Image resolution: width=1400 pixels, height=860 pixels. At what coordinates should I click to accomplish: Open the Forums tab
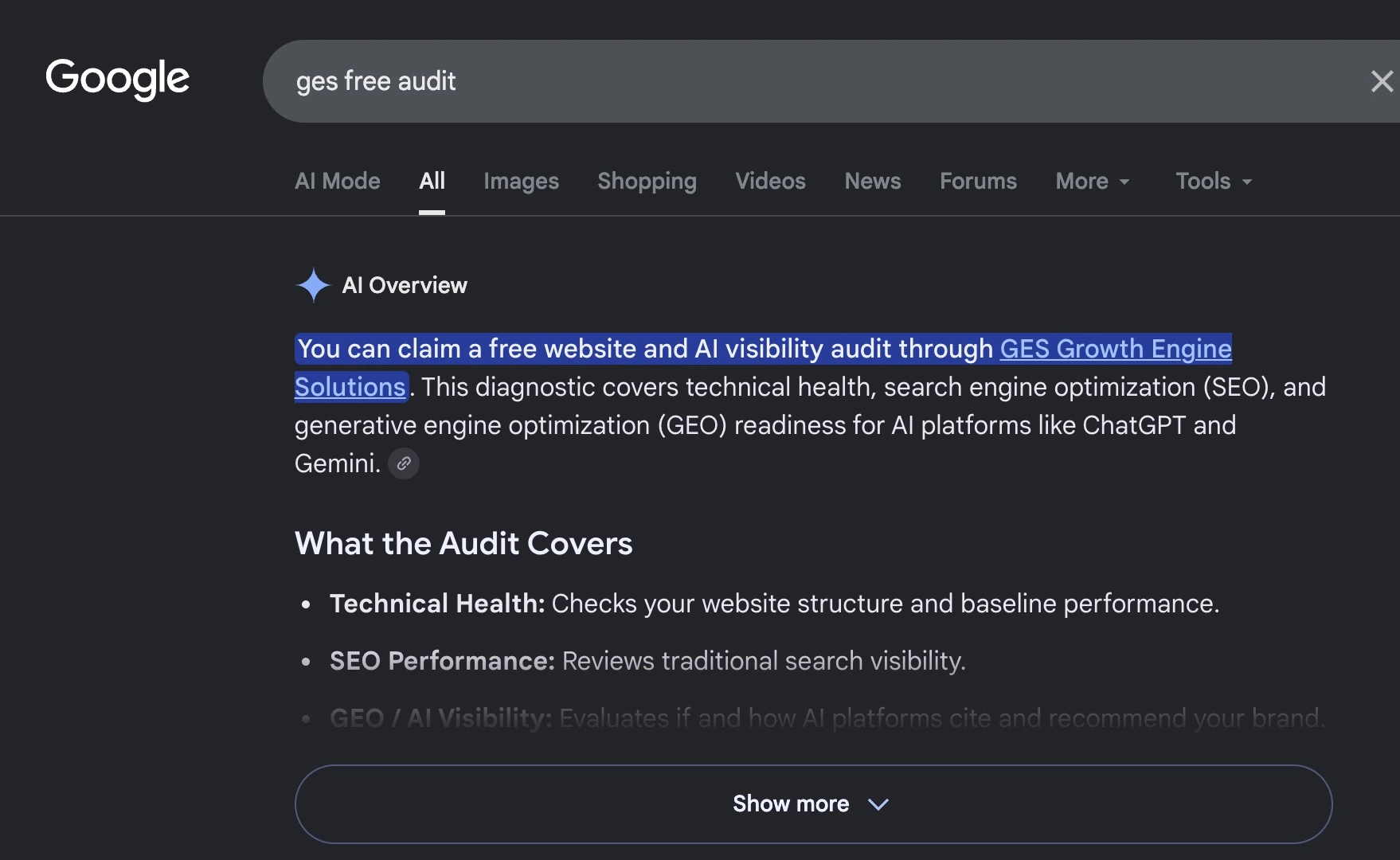click(978, 181)
